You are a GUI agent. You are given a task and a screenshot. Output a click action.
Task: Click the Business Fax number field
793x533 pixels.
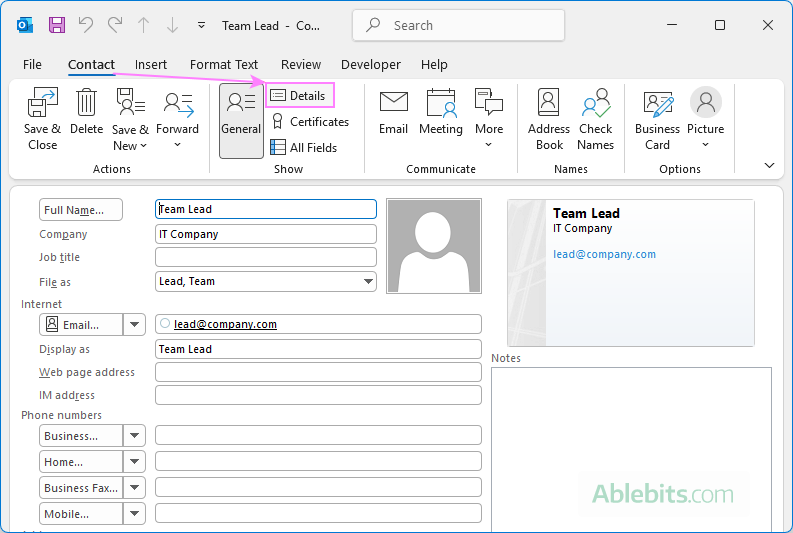click(x=318, y=487)
